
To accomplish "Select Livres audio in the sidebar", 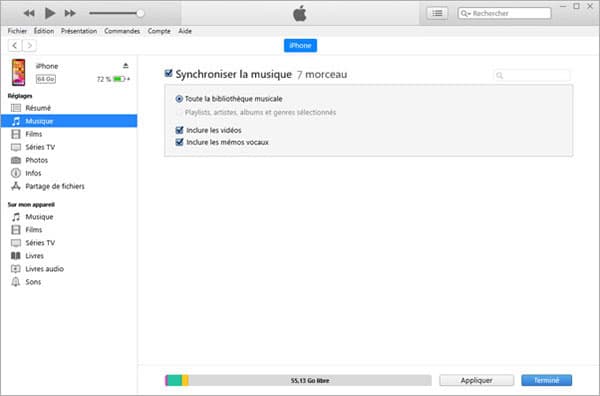I will [69, 269].
